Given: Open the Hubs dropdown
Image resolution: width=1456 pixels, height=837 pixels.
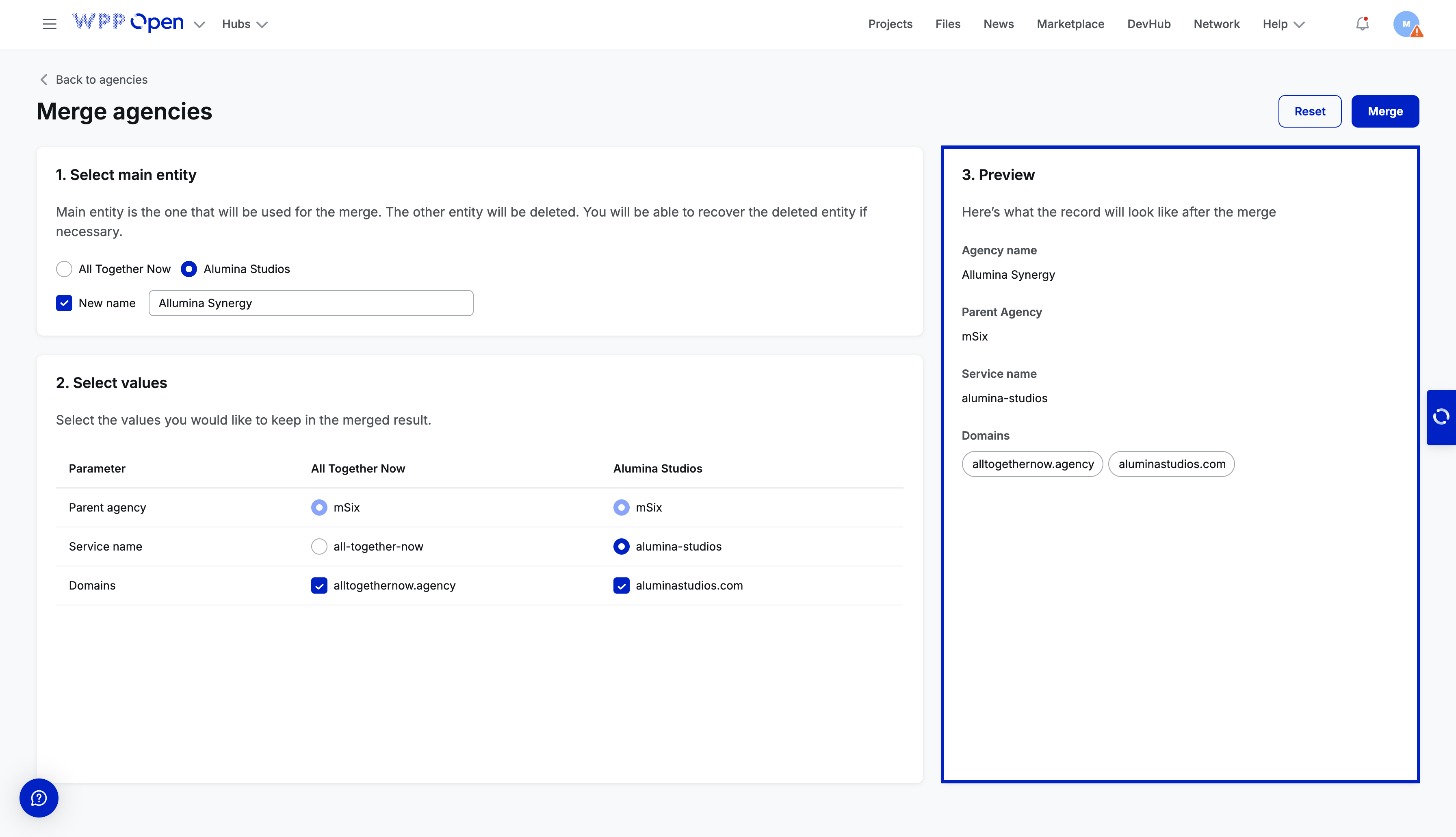Looking at the screenshot, I should [x=245, y=24].
